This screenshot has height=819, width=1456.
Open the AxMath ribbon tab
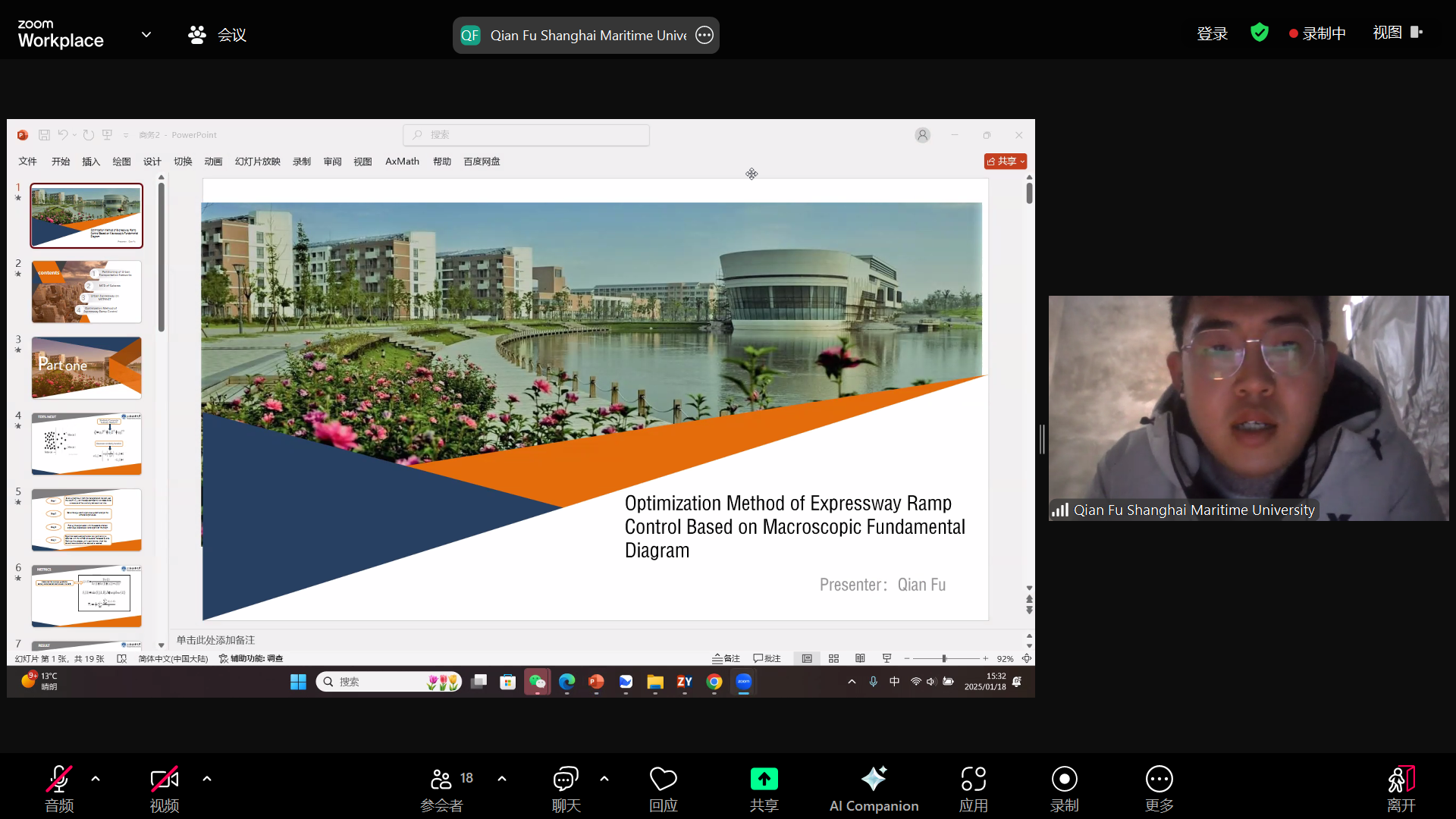(402, 162)
